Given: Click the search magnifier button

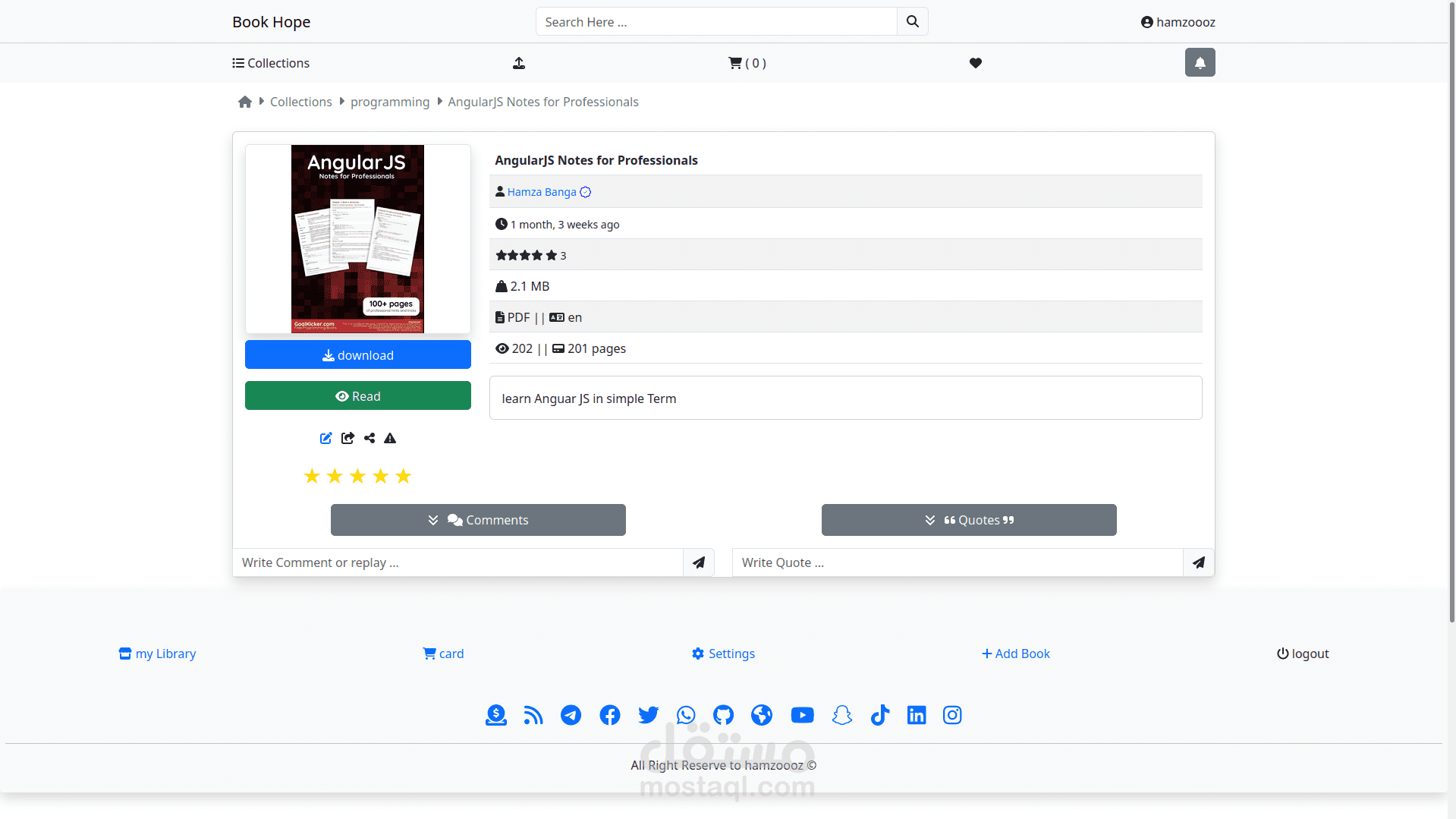Looking at the screenshot, I should [x=912, y=22].
